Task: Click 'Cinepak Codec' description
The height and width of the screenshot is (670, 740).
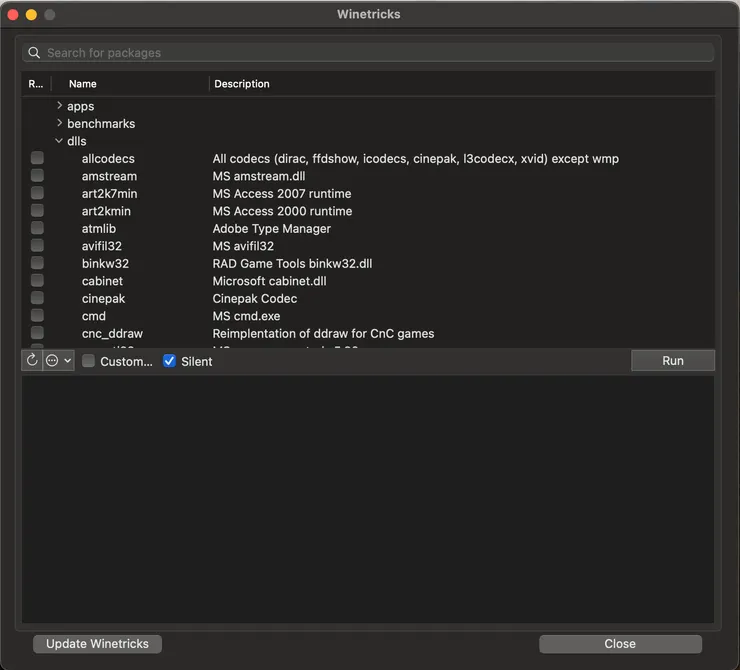Action: tap(255, 299)
